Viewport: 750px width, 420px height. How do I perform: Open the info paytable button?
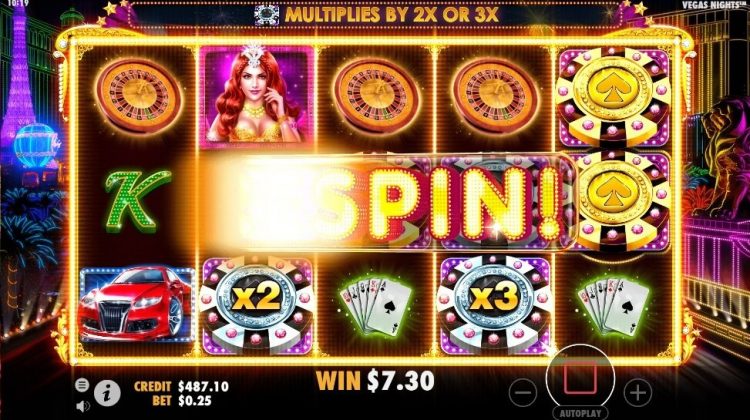[x=107, y=394]
